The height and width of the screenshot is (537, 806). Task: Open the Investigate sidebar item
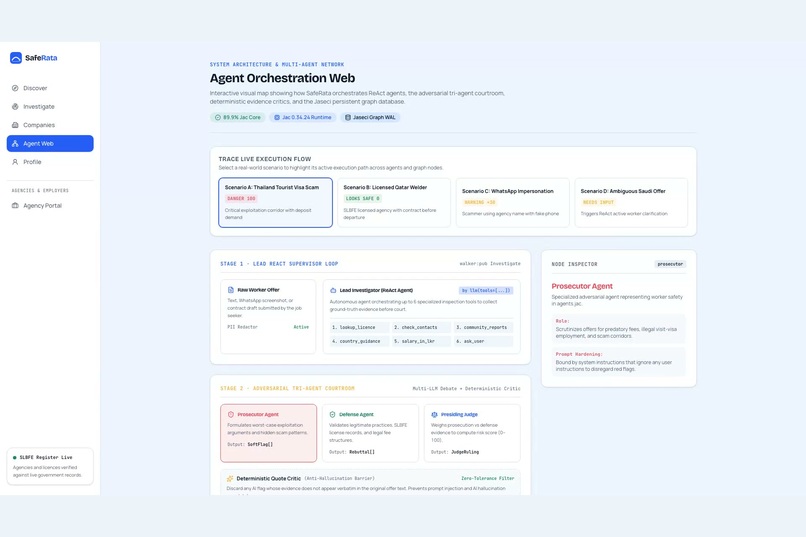coord(50,107)
